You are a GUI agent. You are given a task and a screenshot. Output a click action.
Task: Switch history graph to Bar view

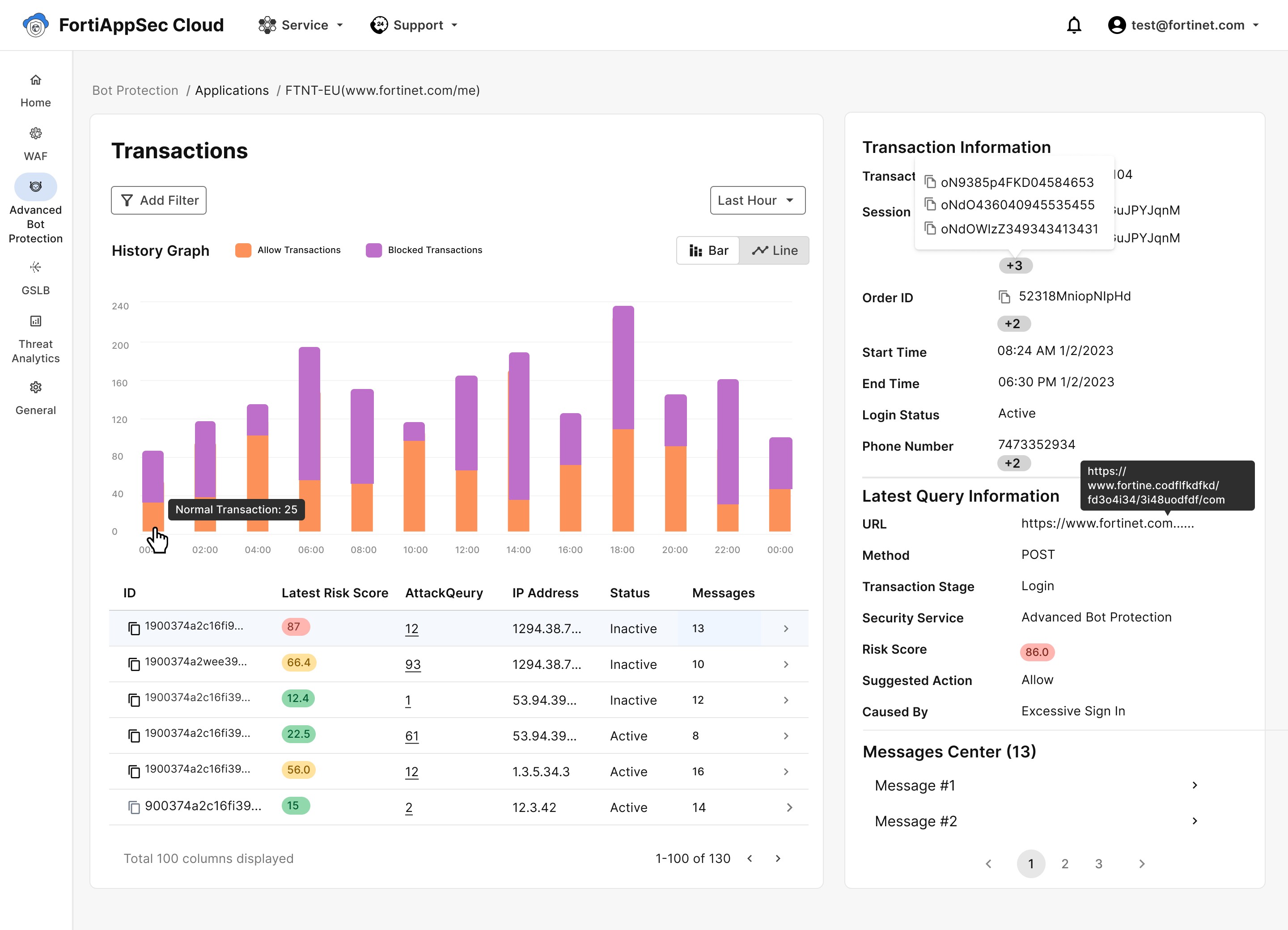click(708, 250)
